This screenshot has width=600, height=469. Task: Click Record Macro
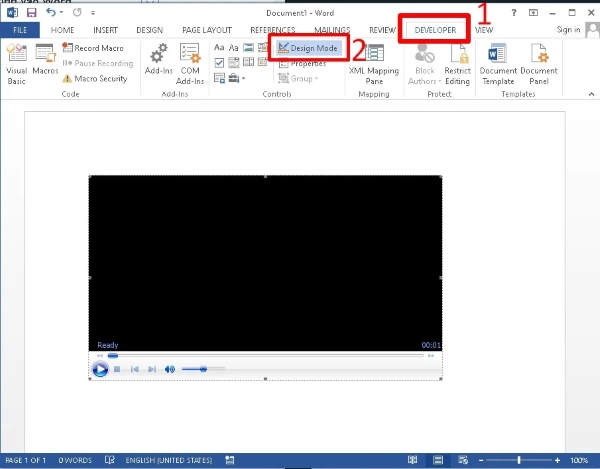95,48
